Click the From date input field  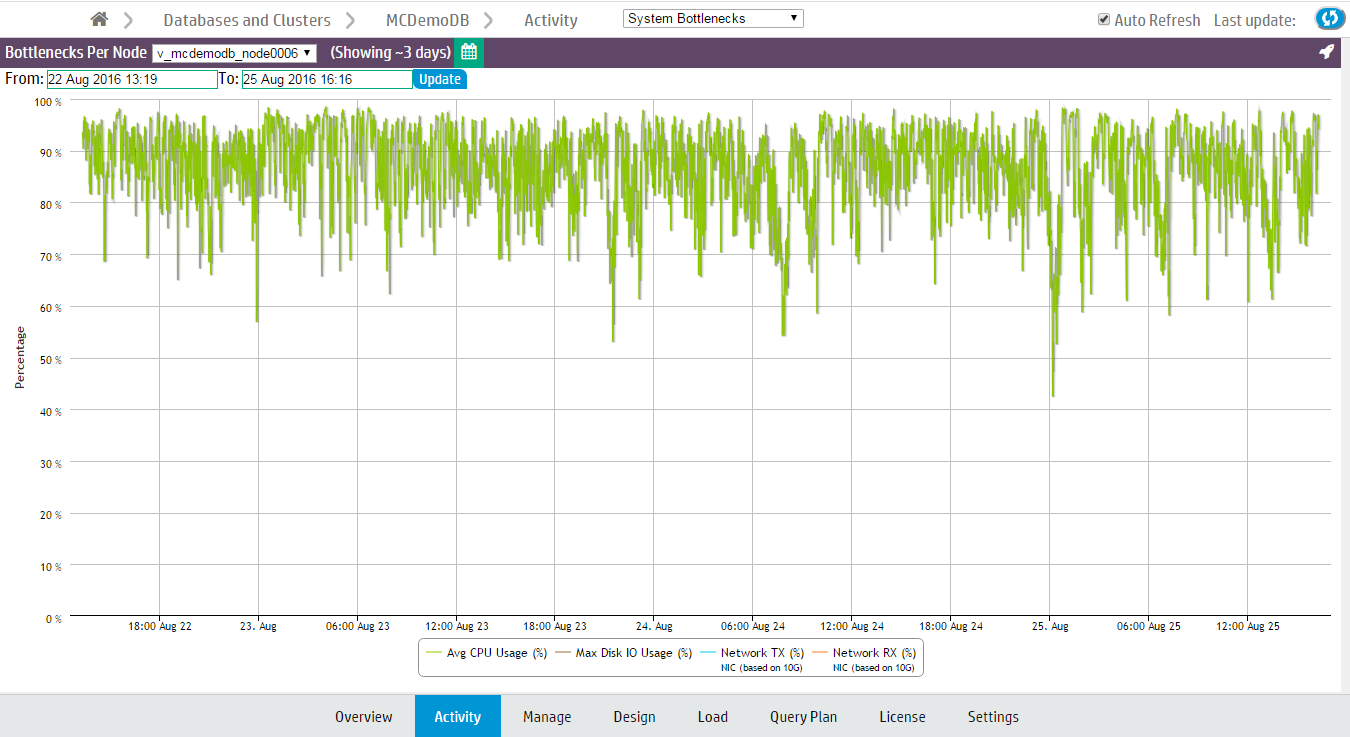pyautogui.click(x=131, y=79)
